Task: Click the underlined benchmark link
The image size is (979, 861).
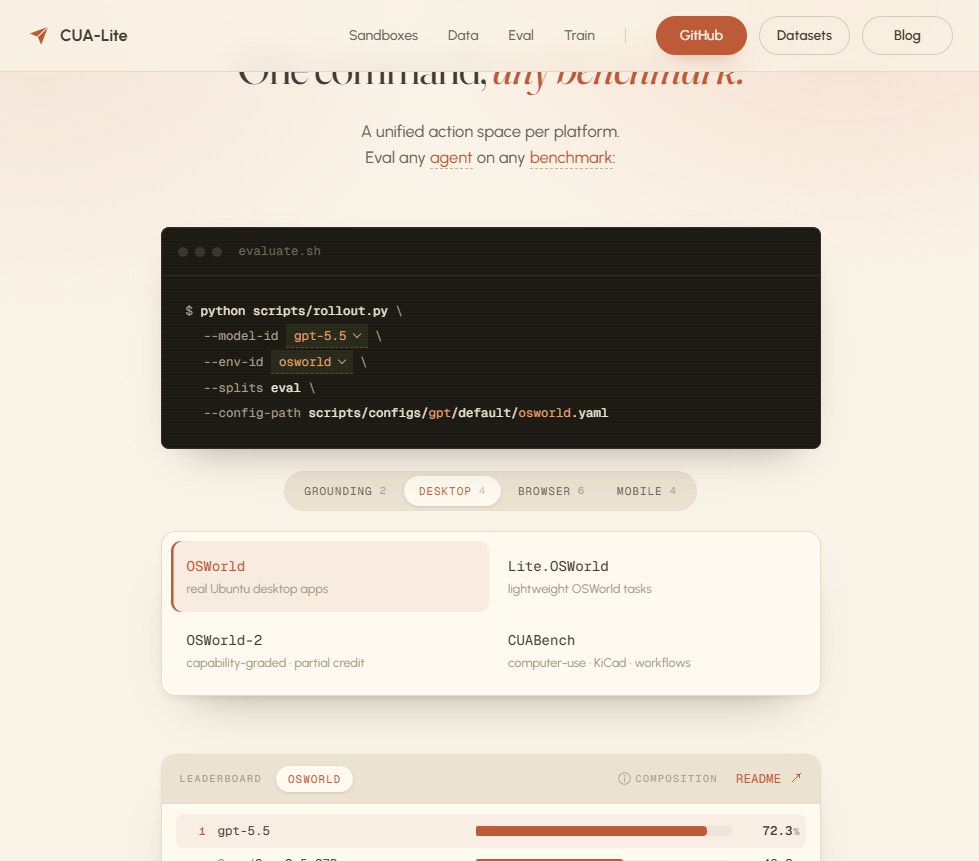Action: pyautogui.click(x=571, y=158)
